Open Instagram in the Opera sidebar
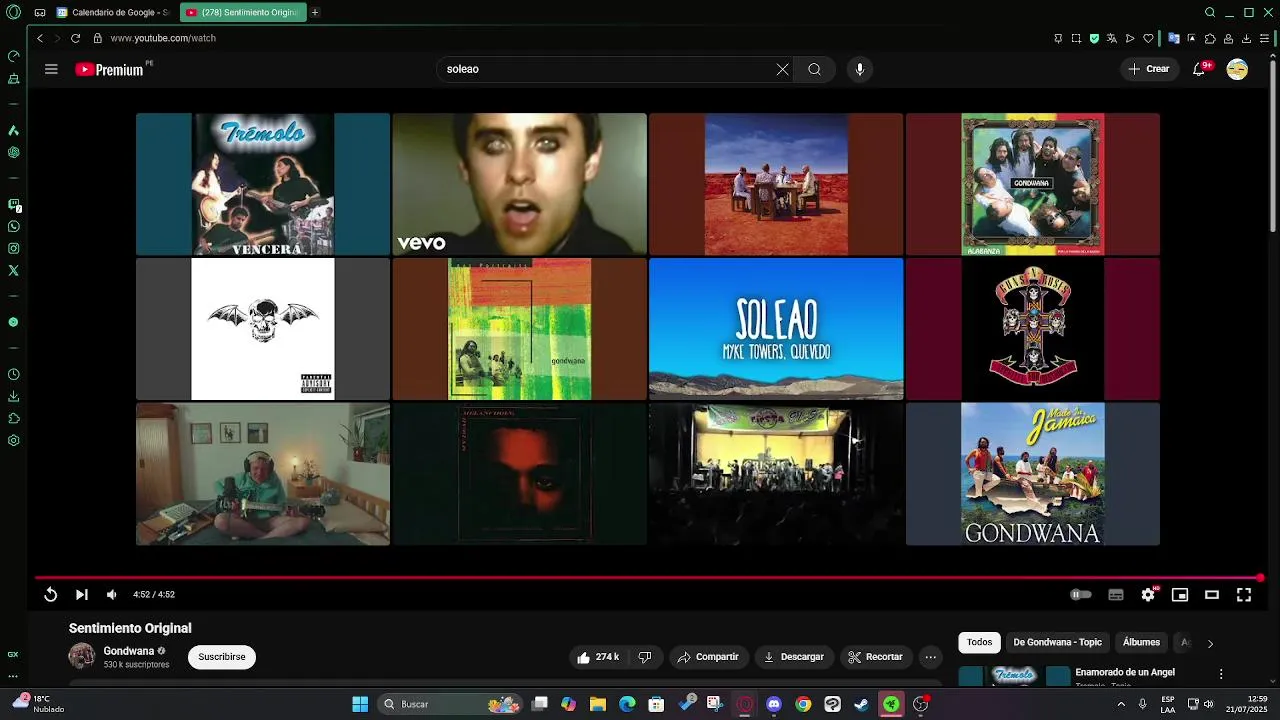 pyautogui.click(x=13, y=248)
